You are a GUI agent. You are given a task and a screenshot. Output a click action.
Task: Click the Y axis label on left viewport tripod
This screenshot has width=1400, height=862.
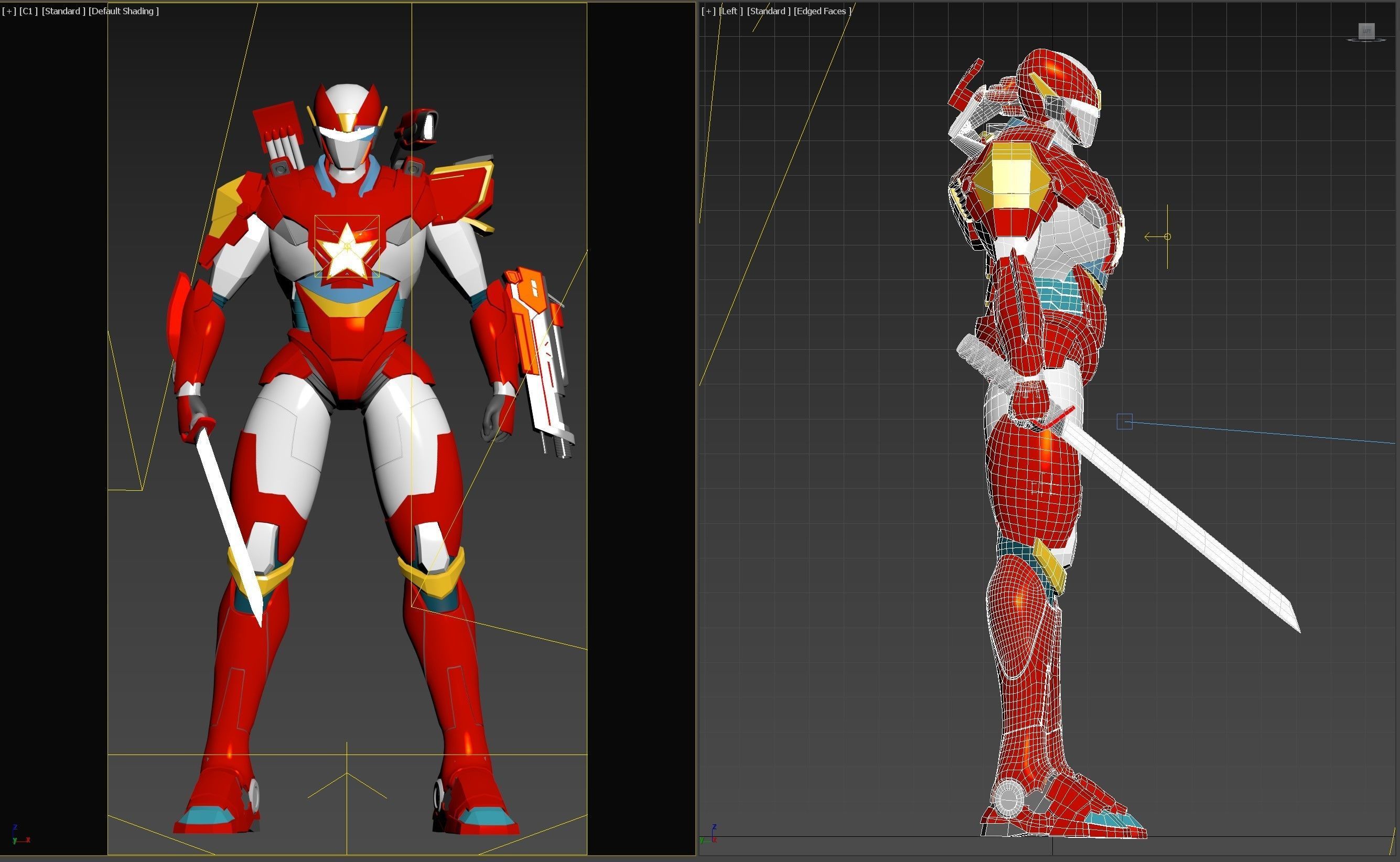click(x=14, y=842)
